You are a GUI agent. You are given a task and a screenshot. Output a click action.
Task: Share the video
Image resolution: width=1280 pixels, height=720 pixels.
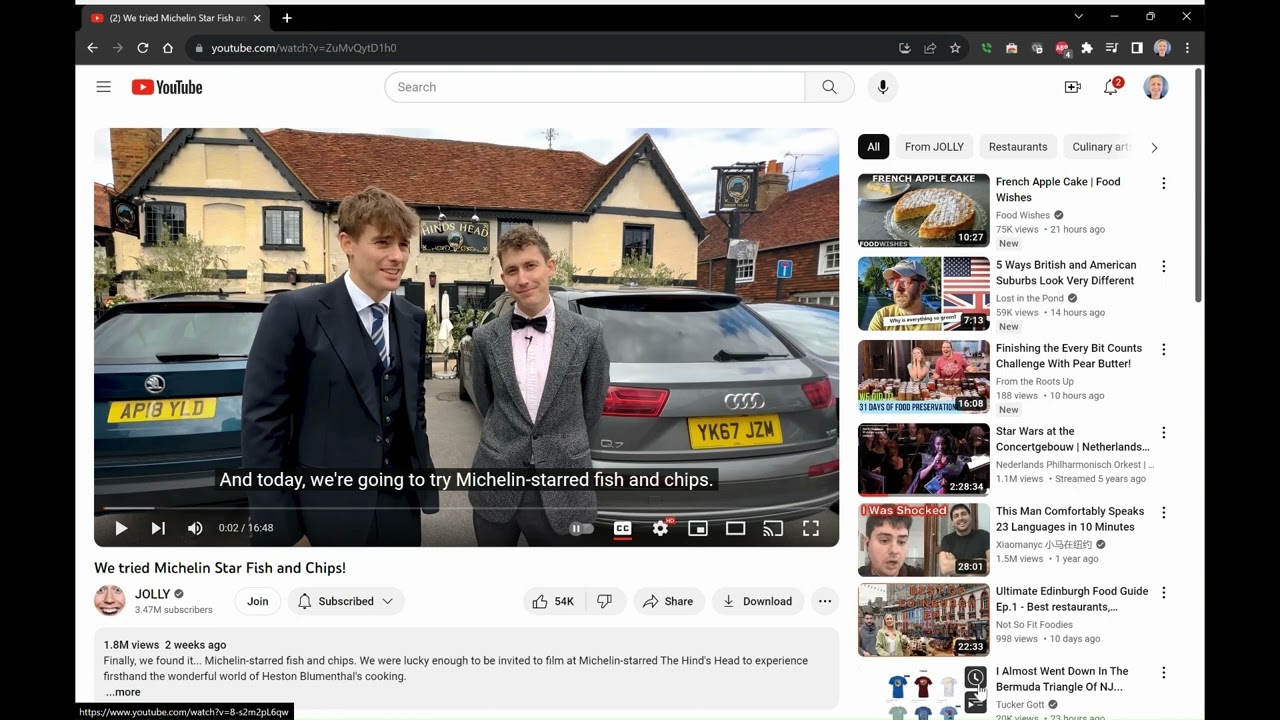pos(668,601)
